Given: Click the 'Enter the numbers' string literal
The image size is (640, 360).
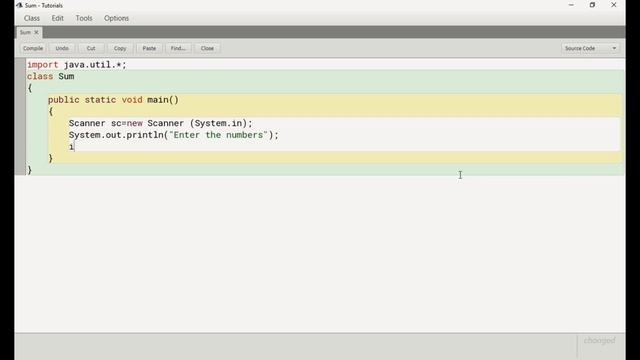Looking at the screenshot, I should click(x=218, y=135).
